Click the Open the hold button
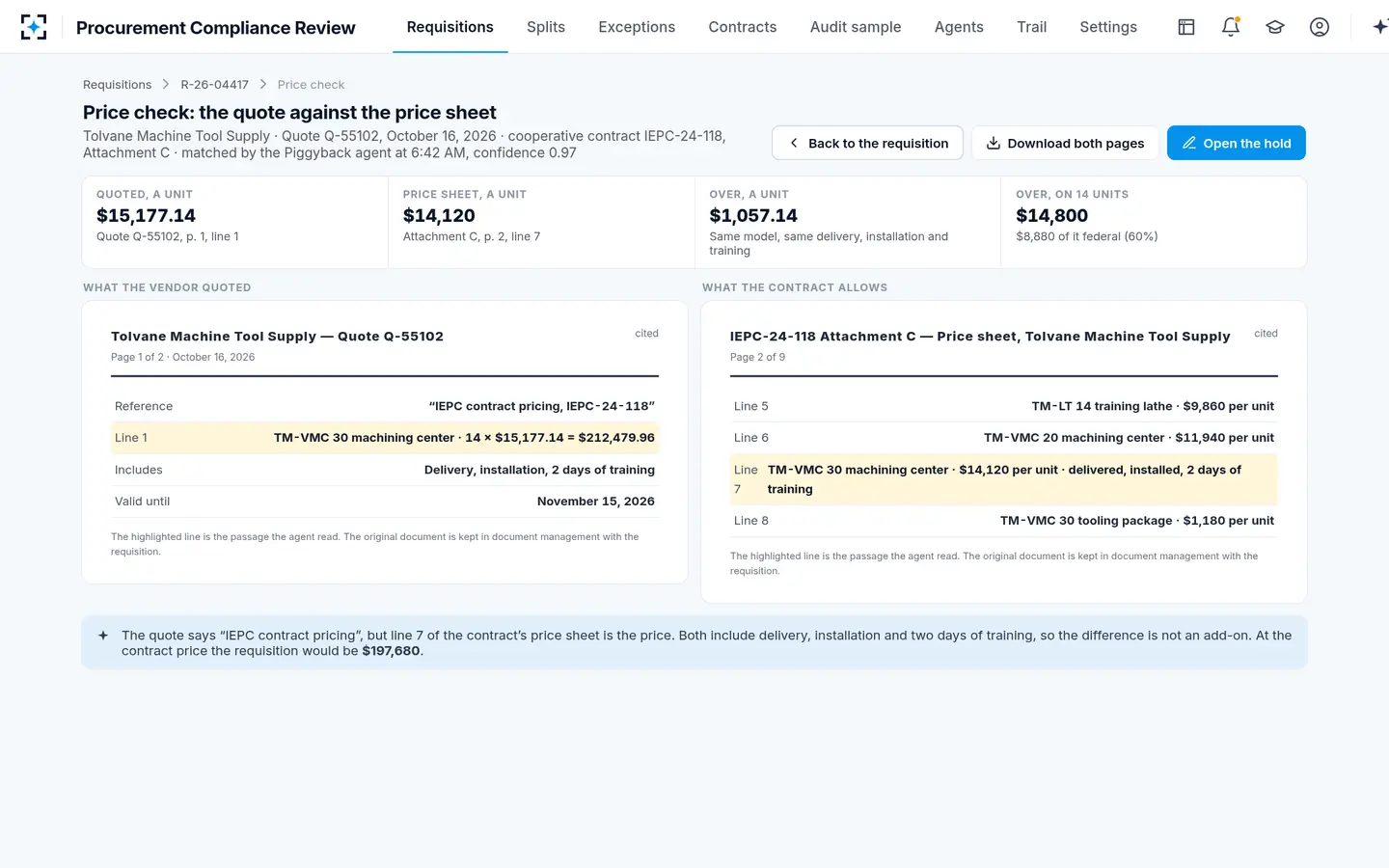 (x=1237, y=143)
